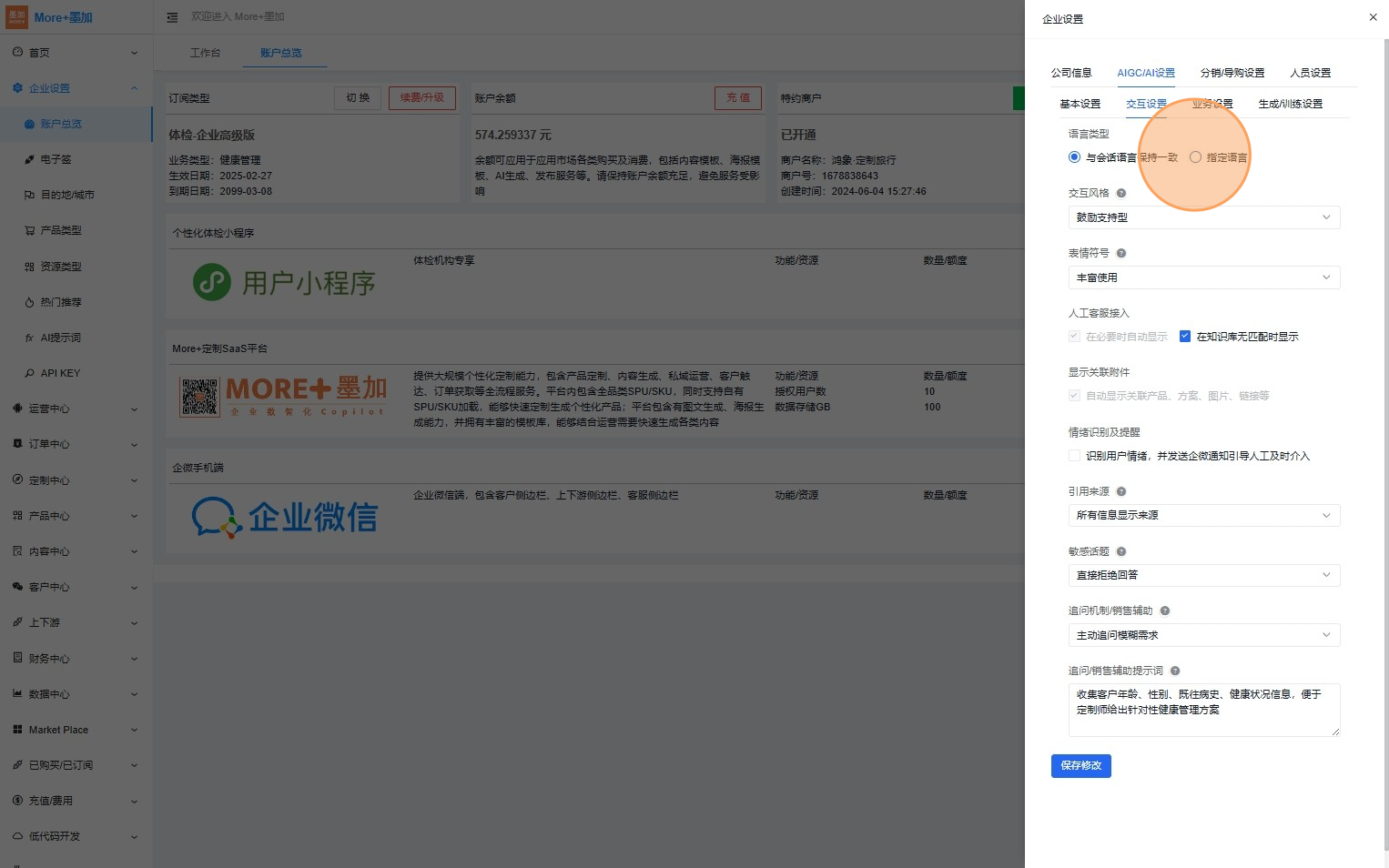Enable 识别用户情绪 checkbox
The width and height of the screenshot is (1389, 868).
1075,456
